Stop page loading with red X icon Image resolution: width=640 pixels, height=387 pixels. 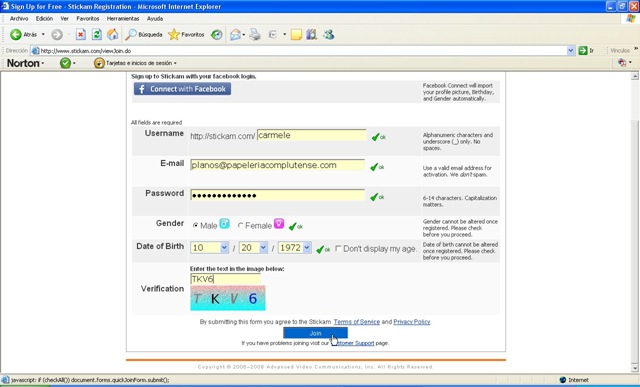point(80,35)
